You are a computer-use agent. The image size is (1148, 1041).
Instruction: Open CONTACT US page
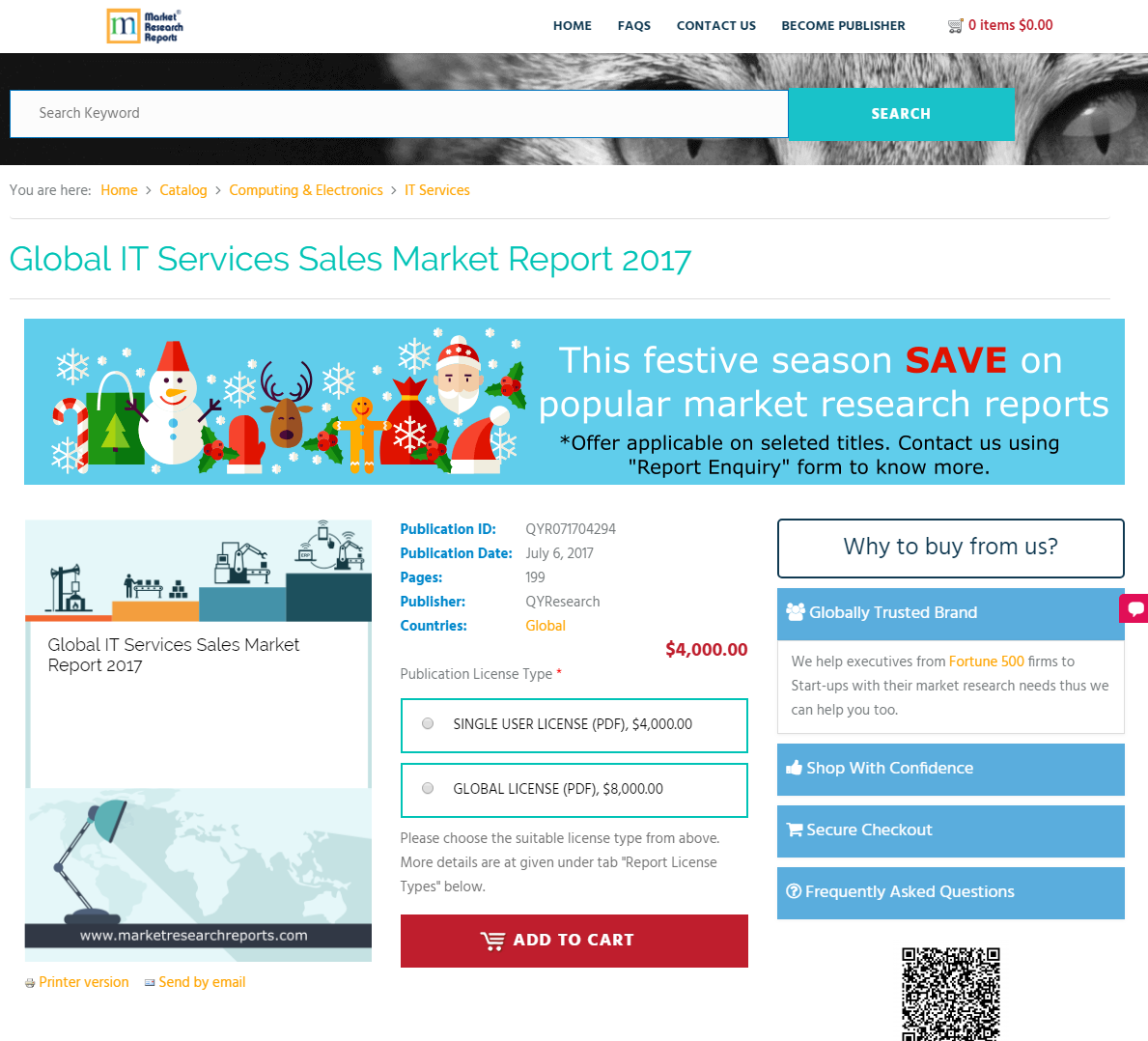(x=716, y=26)
